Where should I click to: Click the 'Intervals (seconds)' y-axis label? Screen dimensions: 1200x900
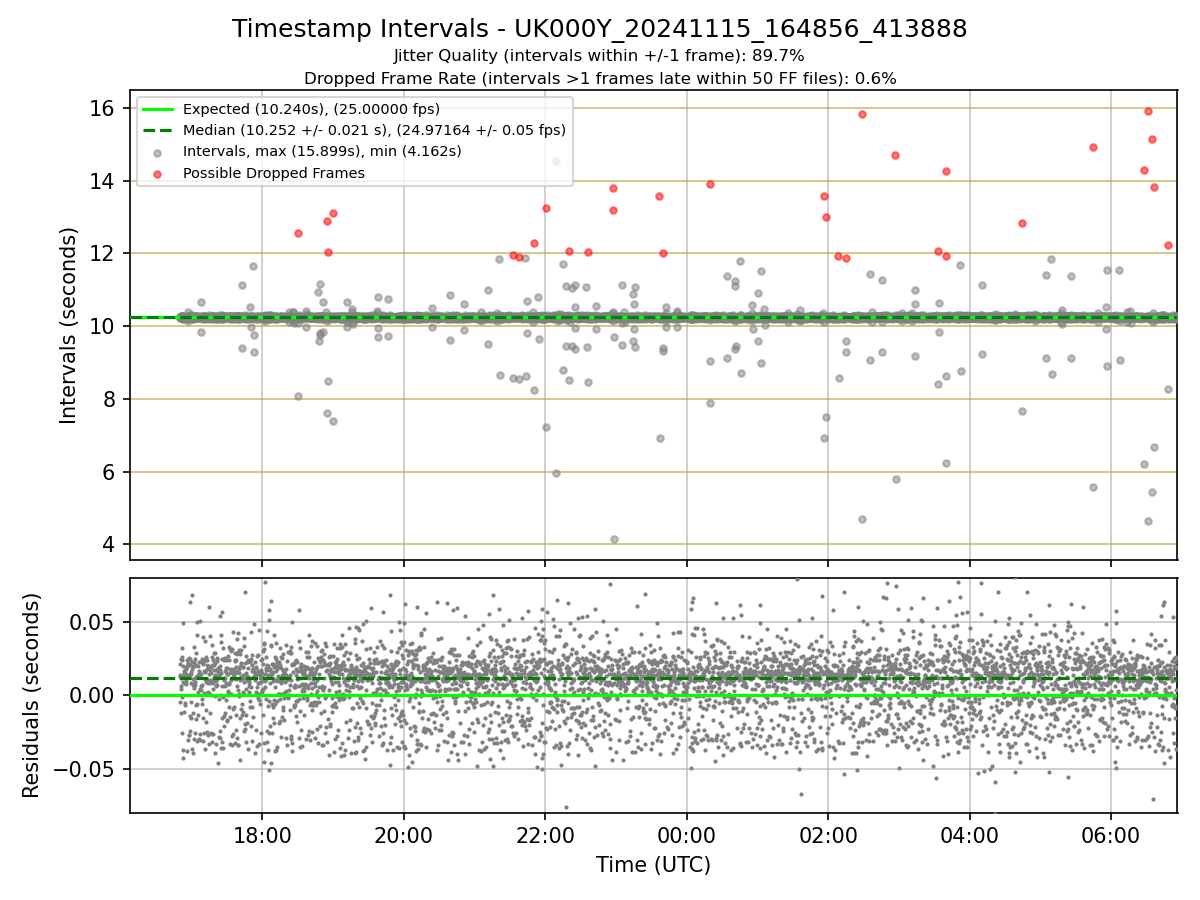pos(69,325)
